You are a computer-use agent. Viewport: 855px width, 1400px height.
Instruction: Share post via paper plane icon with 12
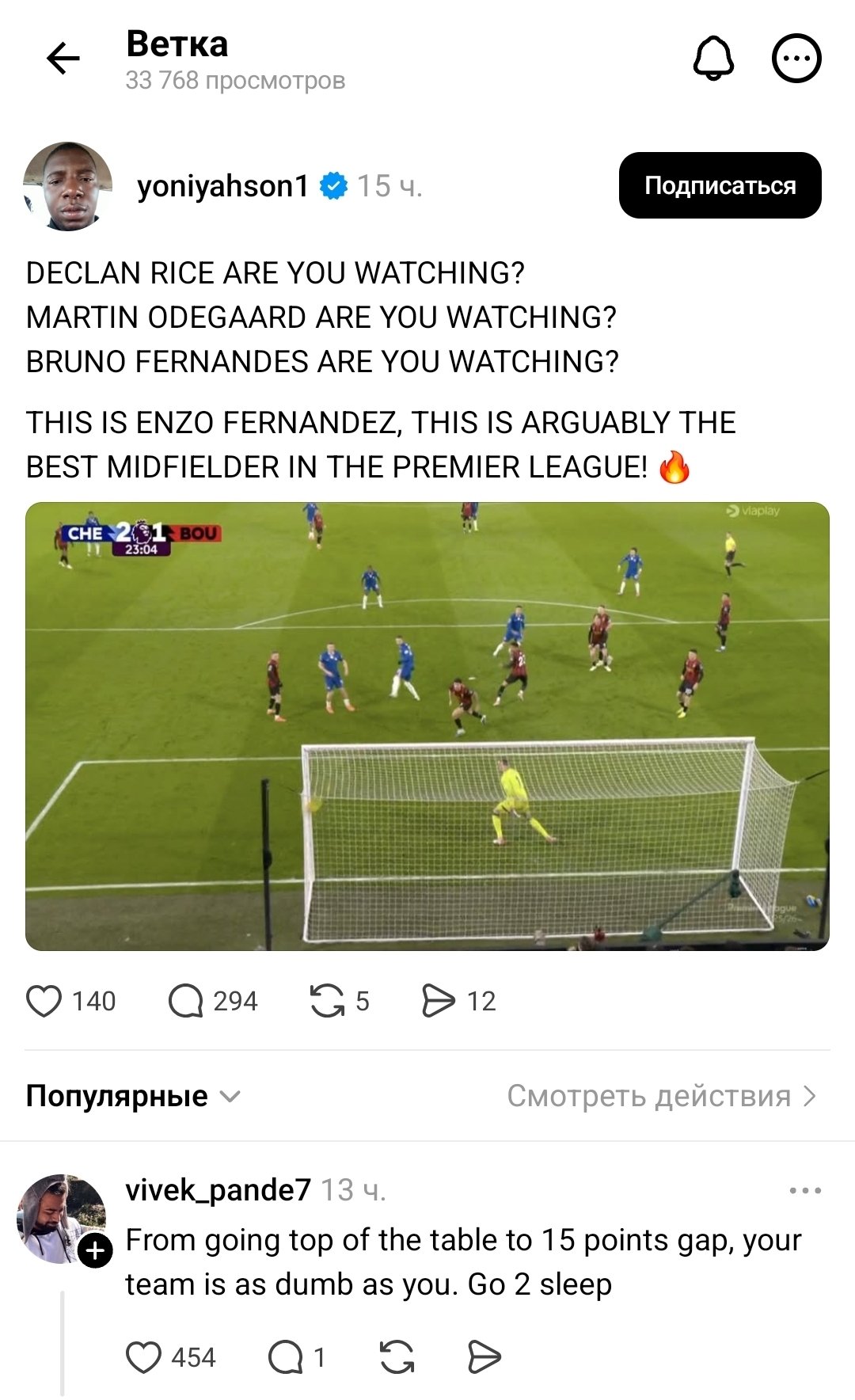click(439, 1001)
